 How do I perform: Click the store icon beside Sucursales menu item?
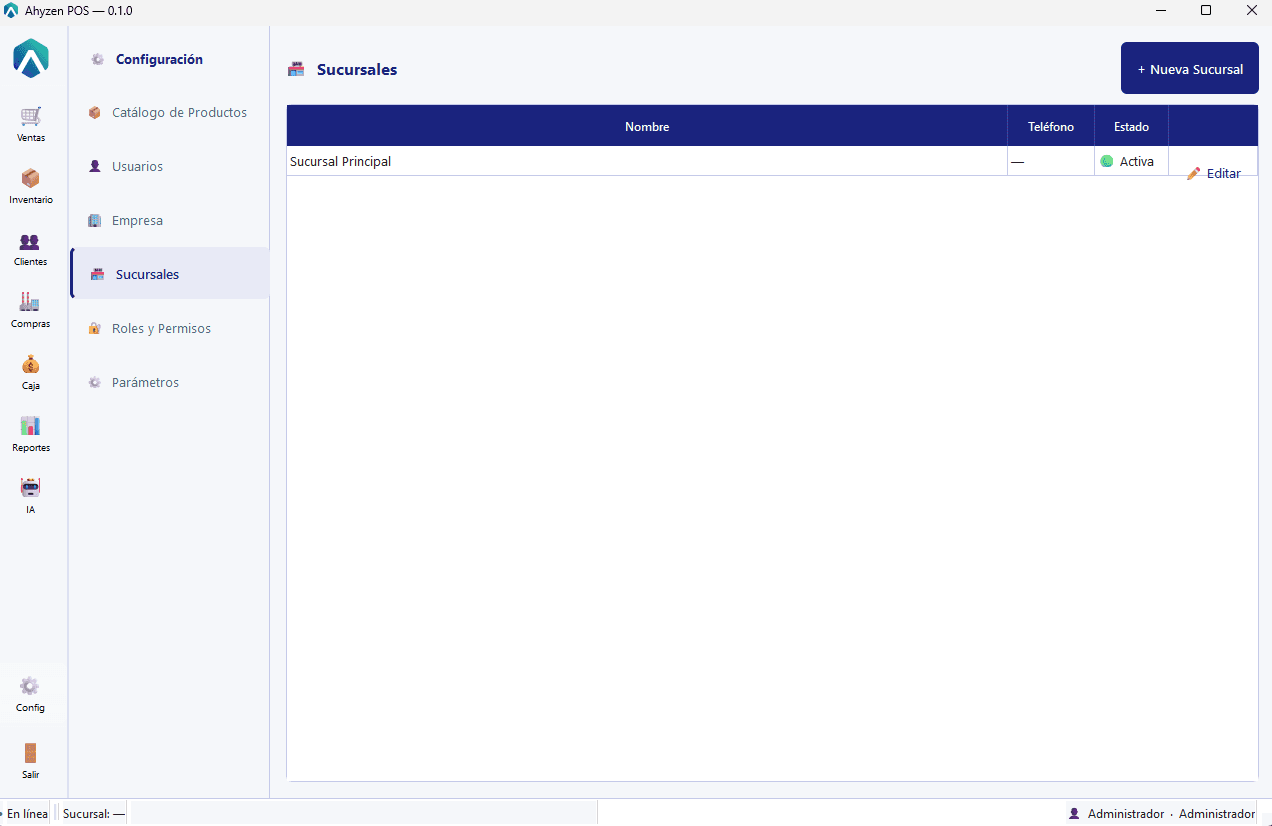pyautogui.click(x=97, y=275)
